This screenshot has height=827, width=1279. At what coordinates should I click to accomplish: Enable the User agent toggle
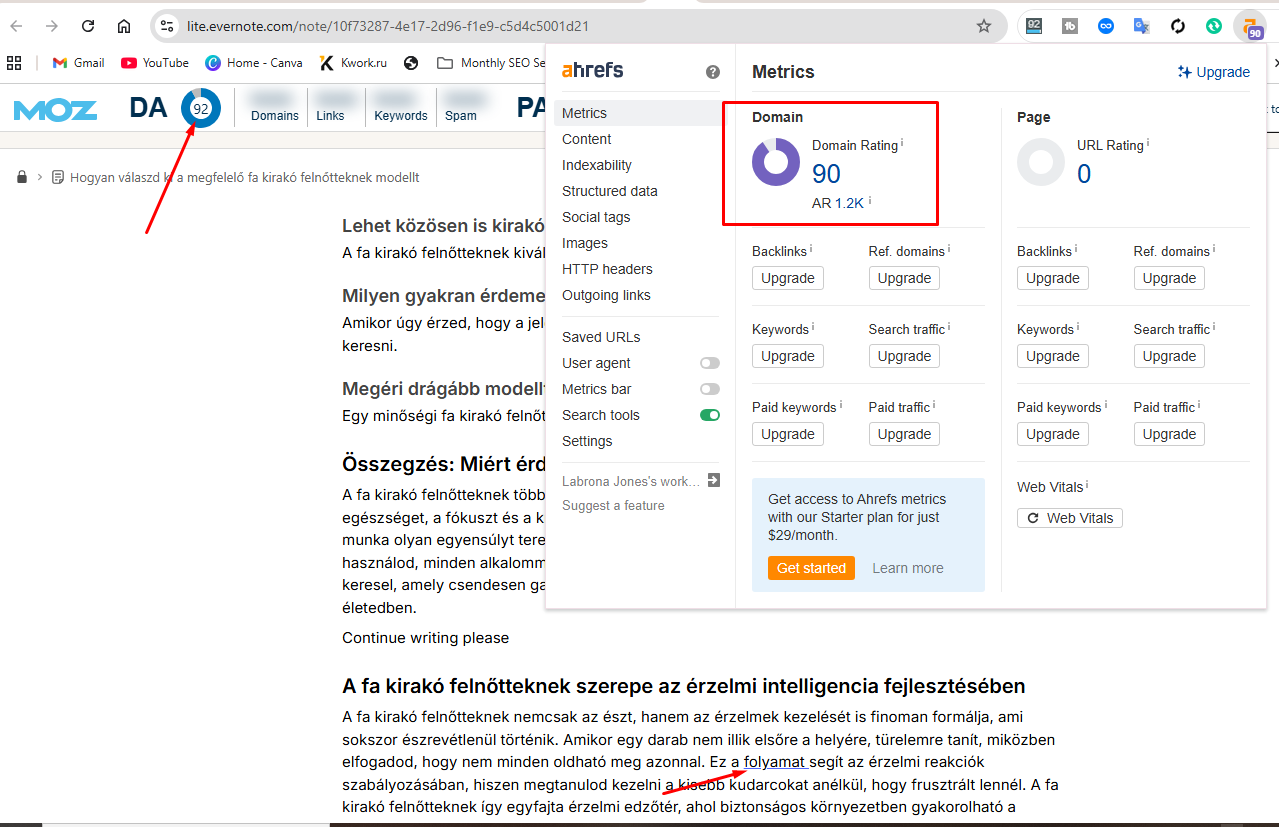709,363
